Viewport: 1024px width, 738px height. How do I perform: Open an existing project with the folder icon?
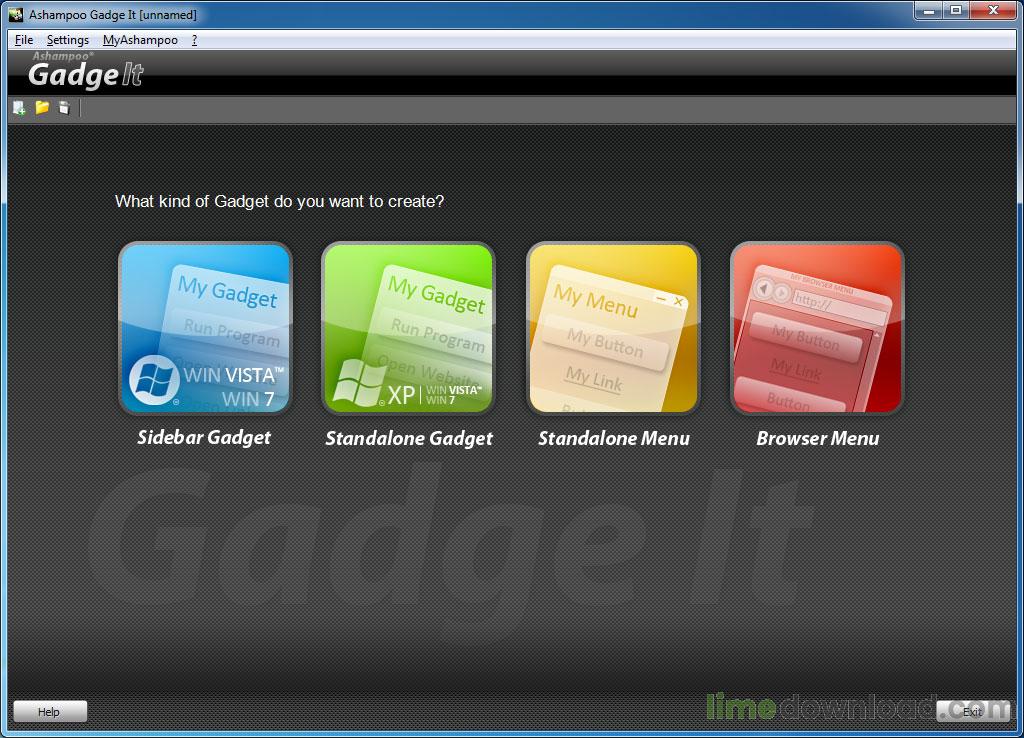pyautogui.click(x=40, y=107)
